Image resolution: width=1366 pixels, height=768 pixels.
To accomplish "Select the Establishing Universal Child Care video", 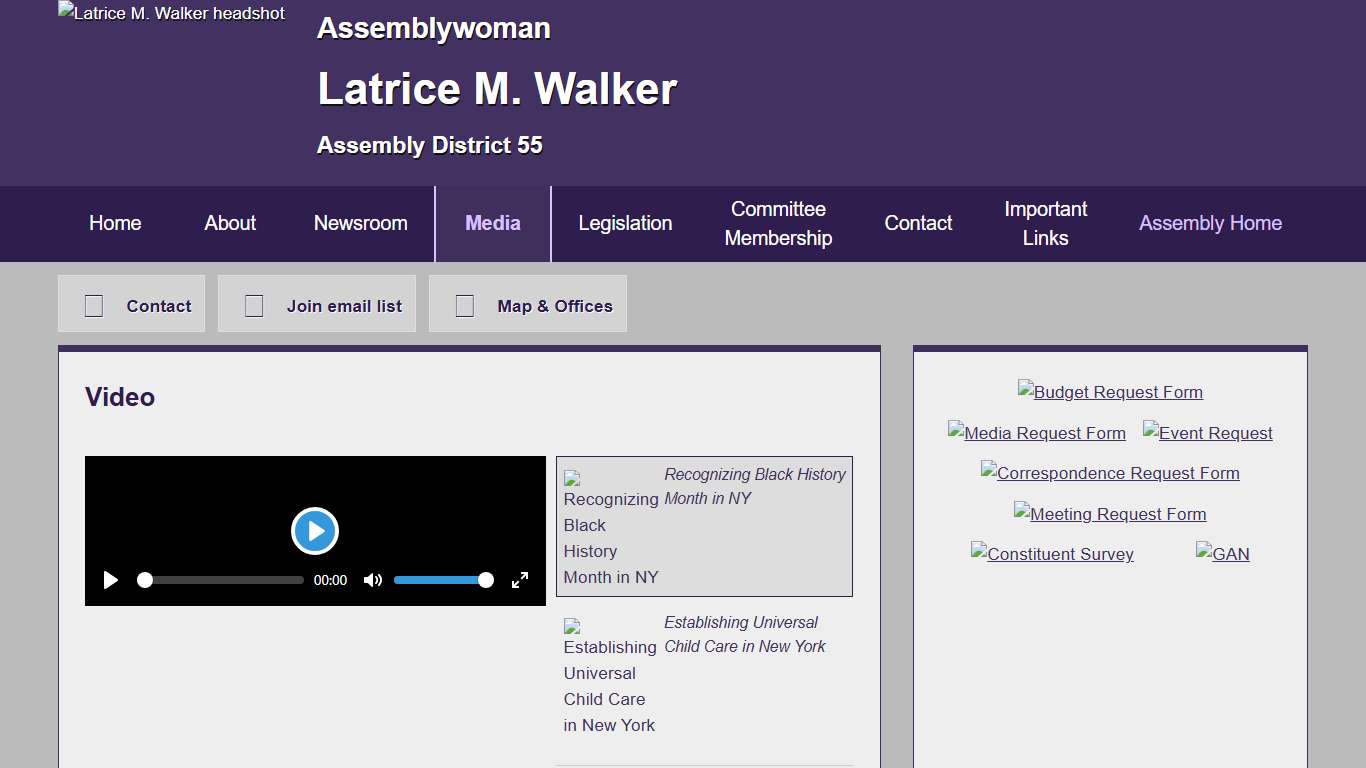I will pyautogui.click(x=704, y=674).
